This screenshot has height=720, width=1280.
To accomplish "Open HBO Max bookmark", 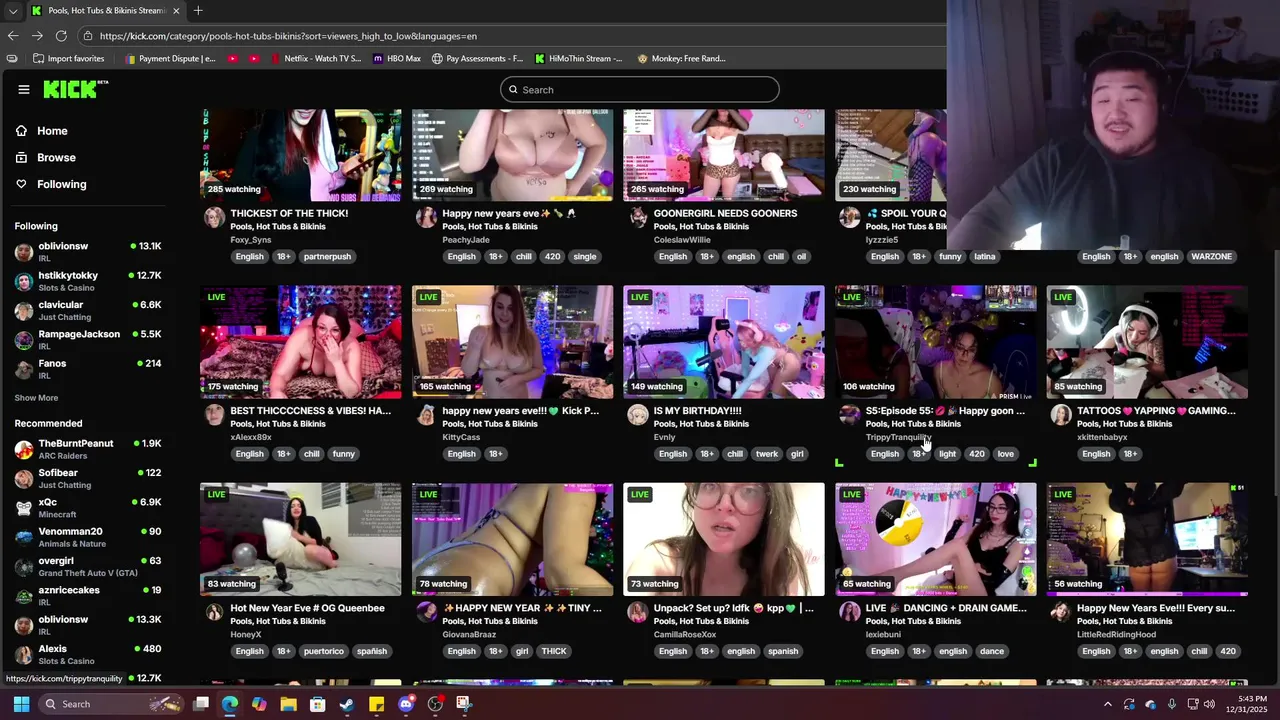I will click(x=397, y=58).
